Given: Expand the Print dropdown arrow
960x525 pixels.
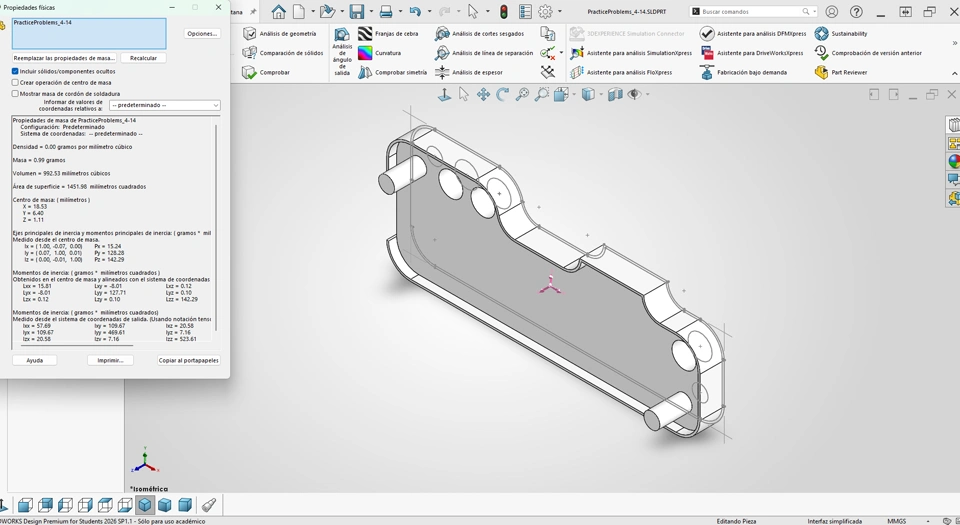Looking at the screenshot, I should (x=400, y=12).
